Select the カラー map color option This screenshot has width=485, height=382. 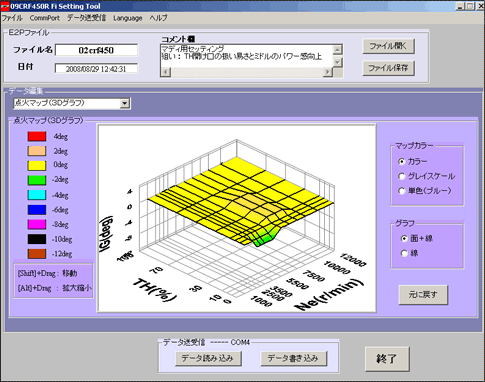coord(402,162)
